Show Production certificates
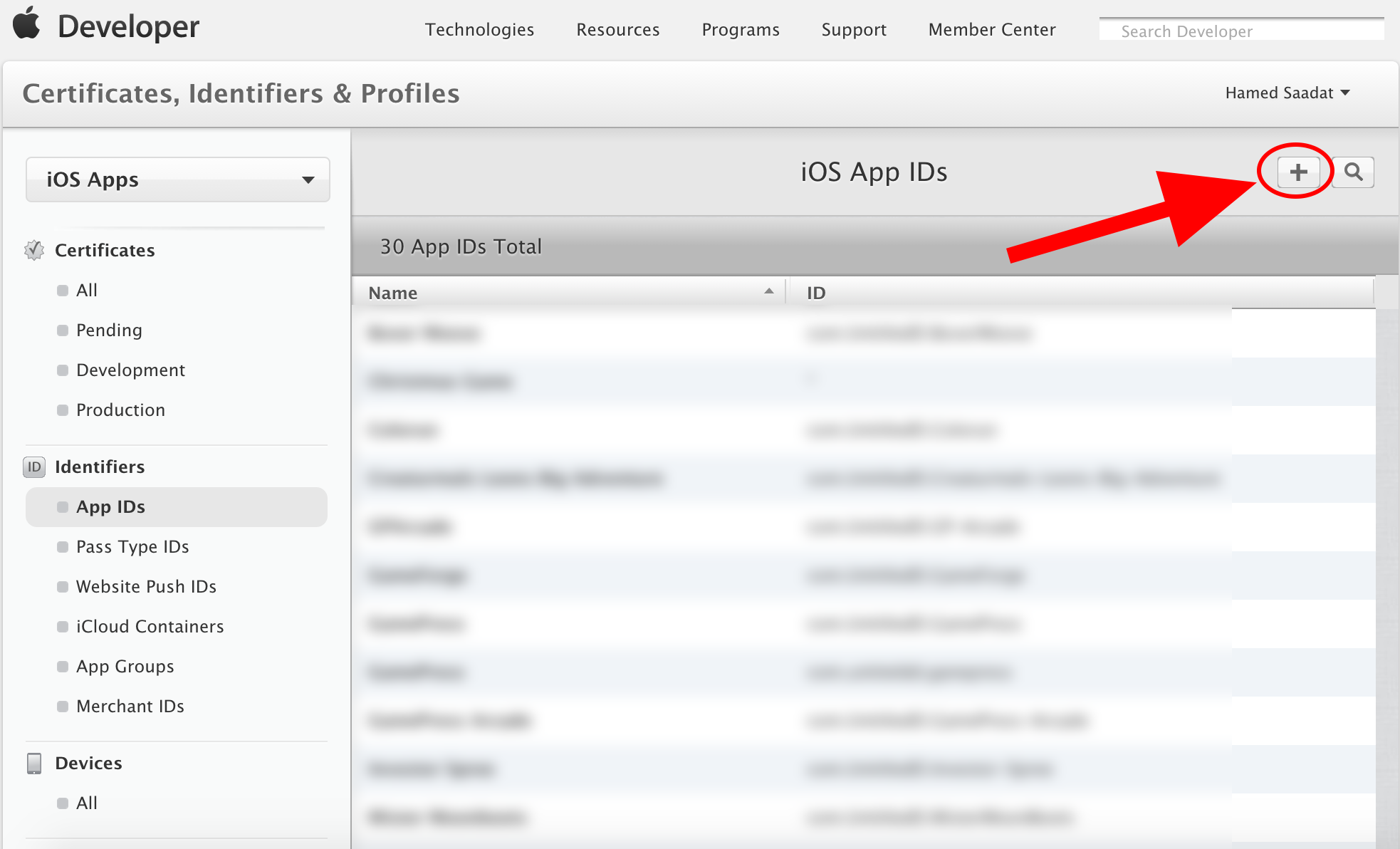This screenshot has height=849, width=1400. (x=120, y=410)
